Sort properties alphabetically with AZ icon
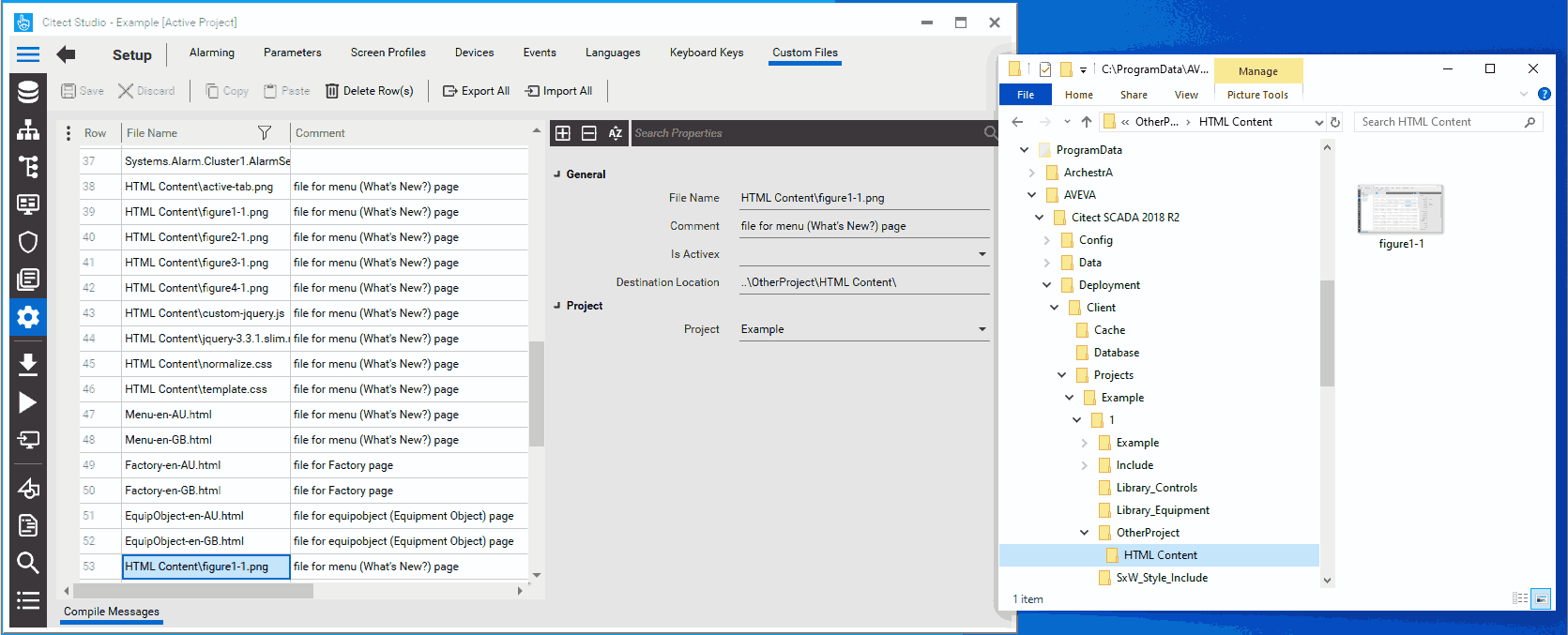This screenshot has height=635, width=1568. [616, 133]
